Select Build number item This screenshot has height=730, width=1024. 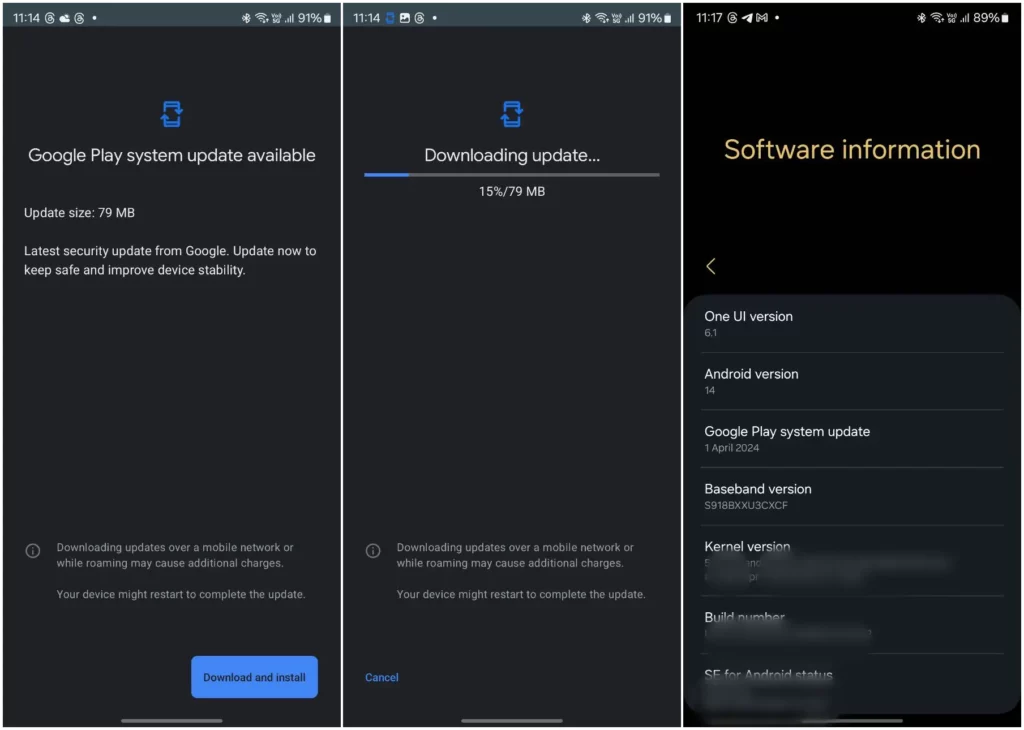pos(852,624)
